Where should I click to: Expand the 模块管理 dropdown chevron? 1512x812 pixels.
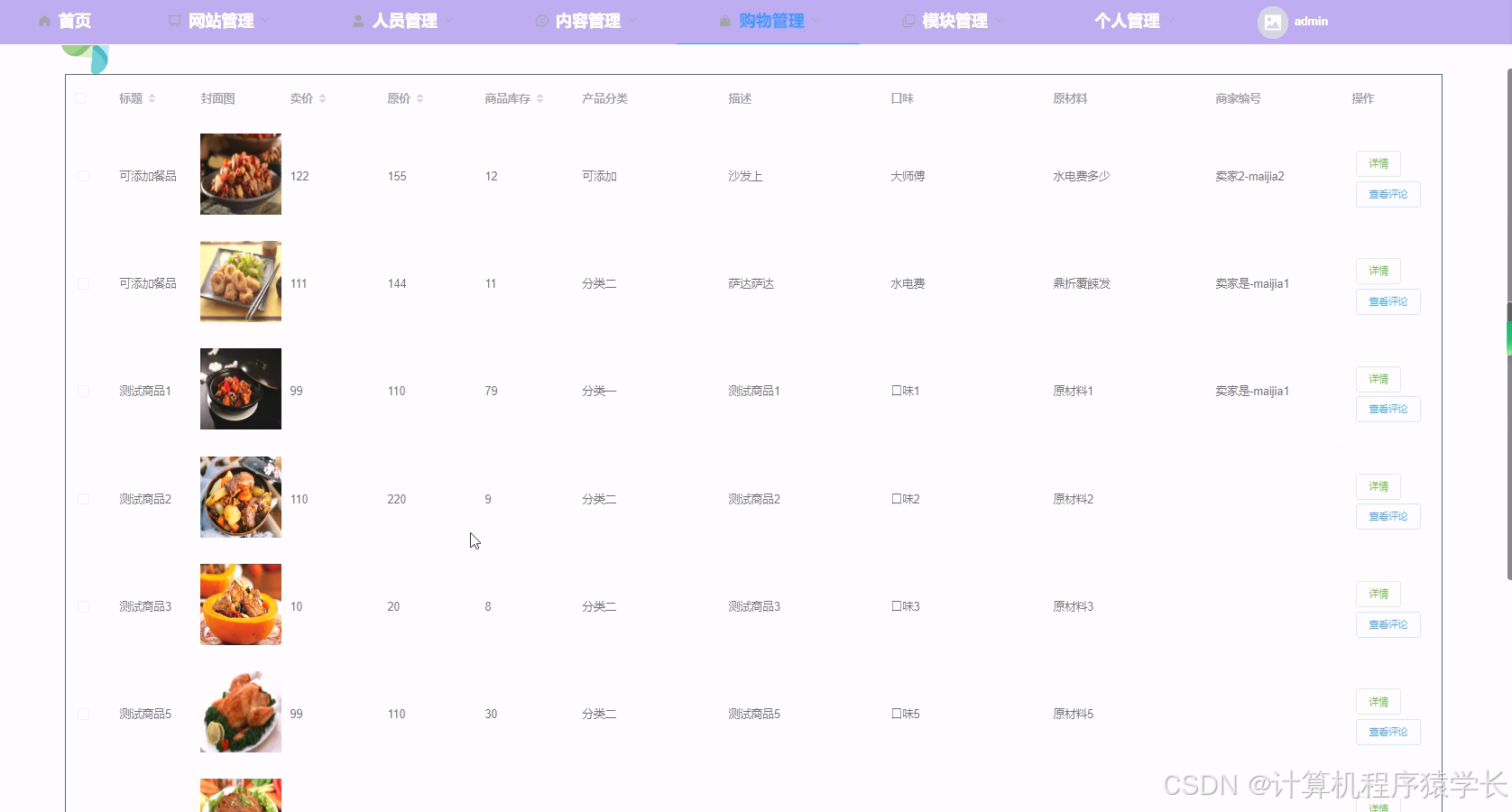pos(999,21)
